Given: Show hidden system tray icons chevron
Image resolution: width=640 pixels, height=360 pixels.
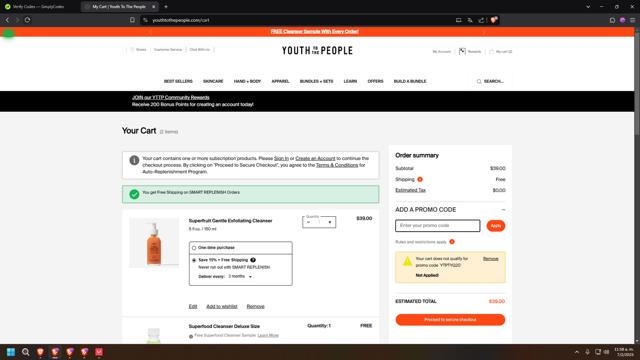Looking at the screenshot, I should point(576,352).
